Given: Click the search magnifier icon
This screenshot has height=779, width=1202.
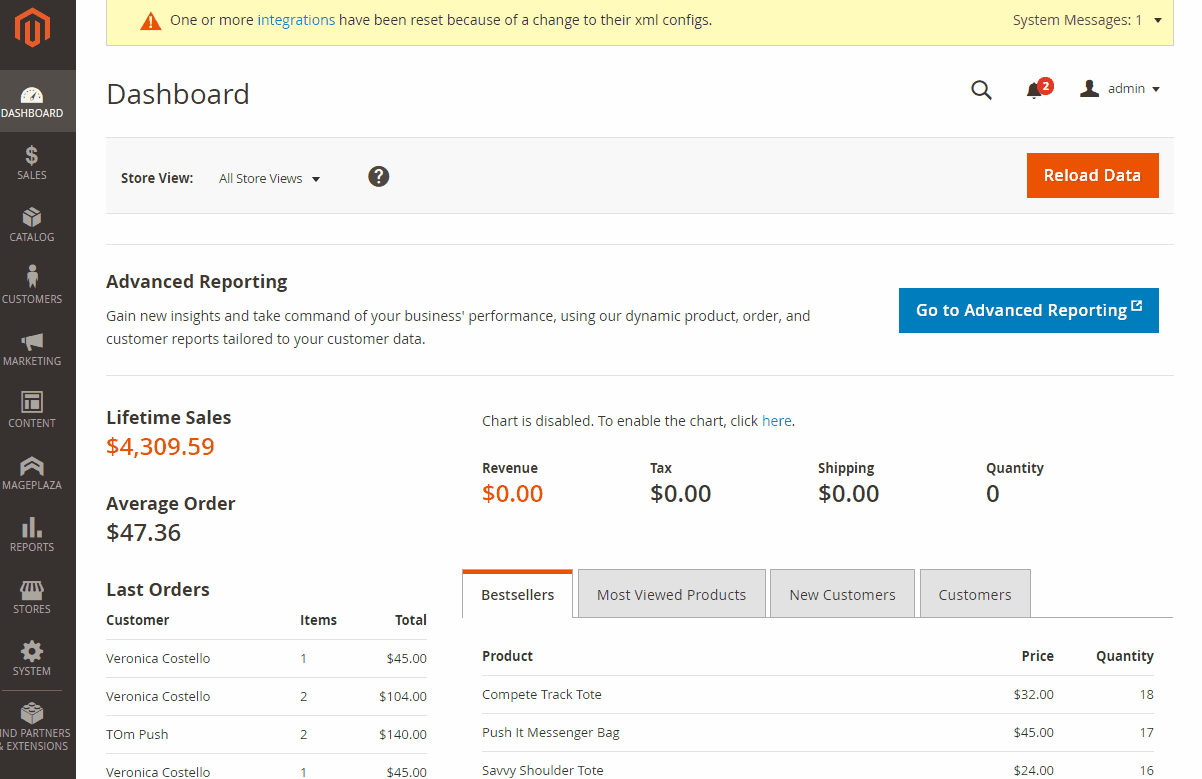Looking at the screenshot, I should pos(981,90).
